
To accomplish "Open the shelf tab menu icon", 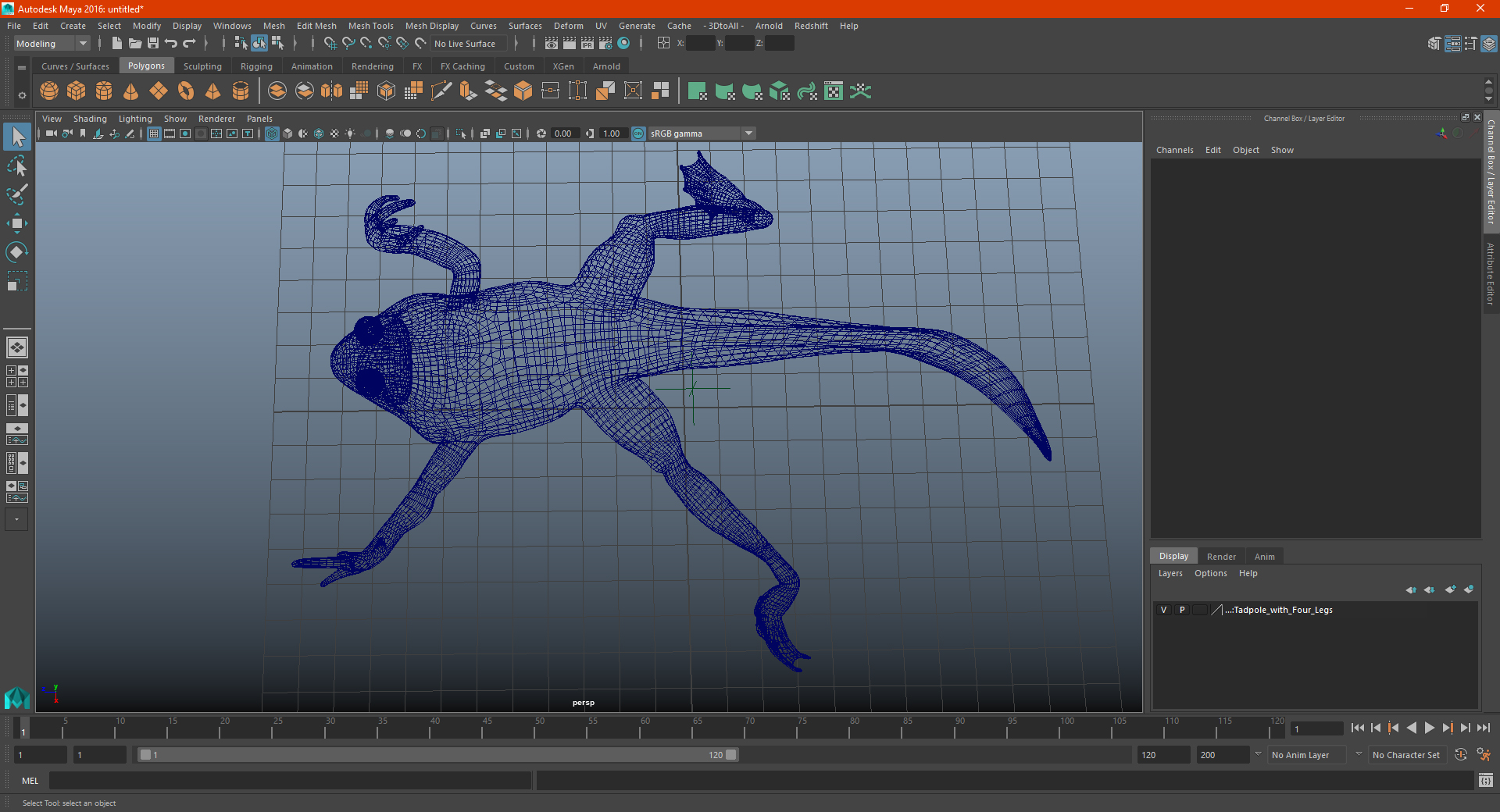I will [22, 68].
